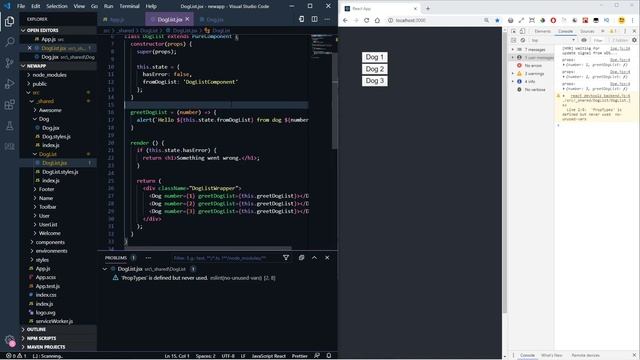Click the notification bell in VS Code status bar
The image size is (640, 360).
click(329, 356)
